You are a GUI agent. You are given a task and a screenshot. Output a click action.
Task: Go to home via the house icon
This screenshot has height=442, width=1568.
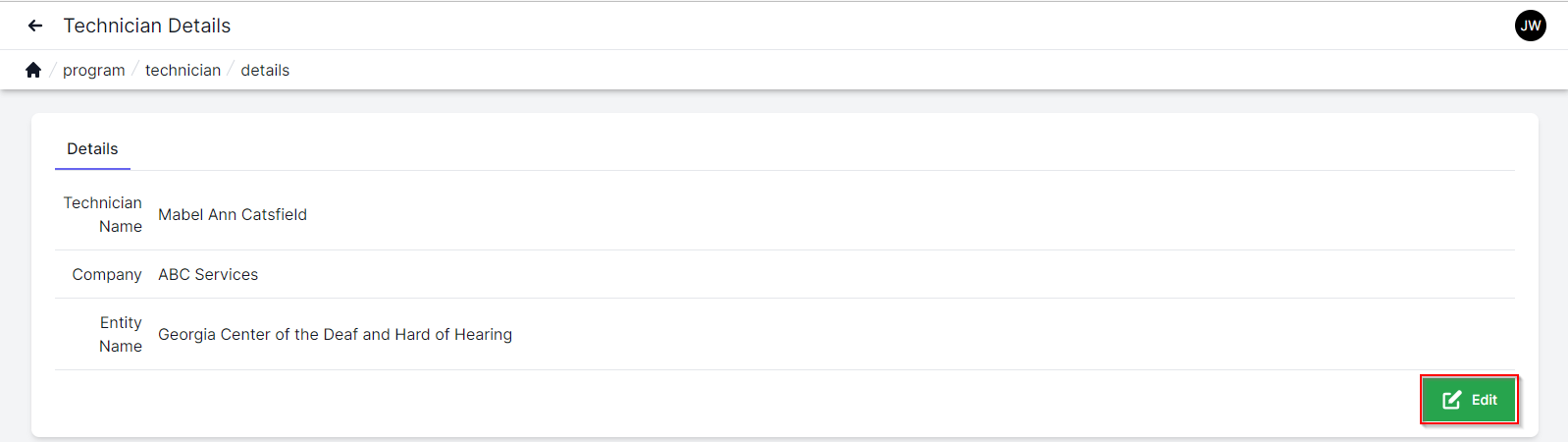pos(33,70)
